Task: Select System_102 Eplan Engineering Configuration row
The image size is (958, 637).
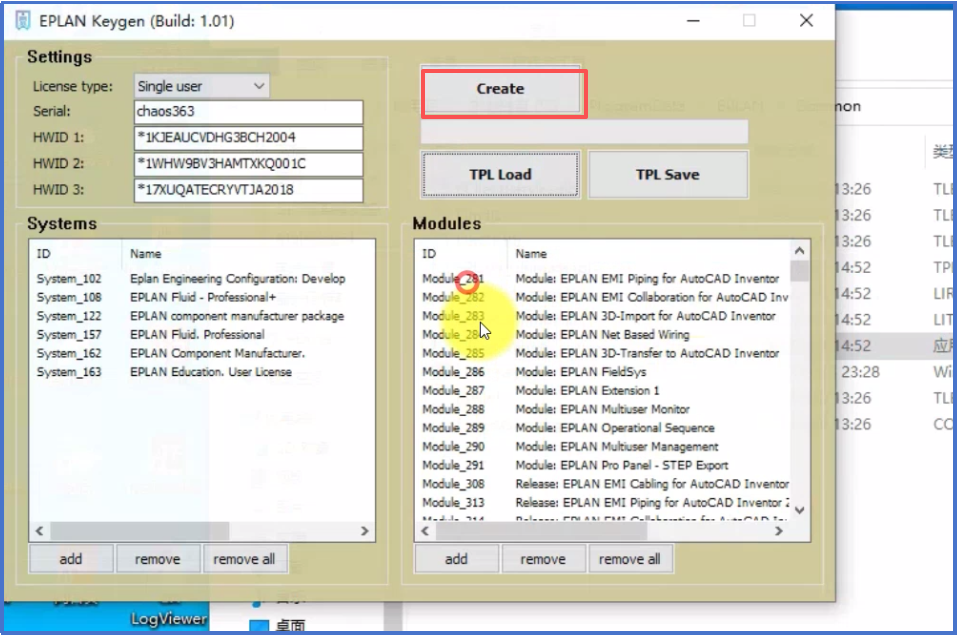Action: click(201, 279)
